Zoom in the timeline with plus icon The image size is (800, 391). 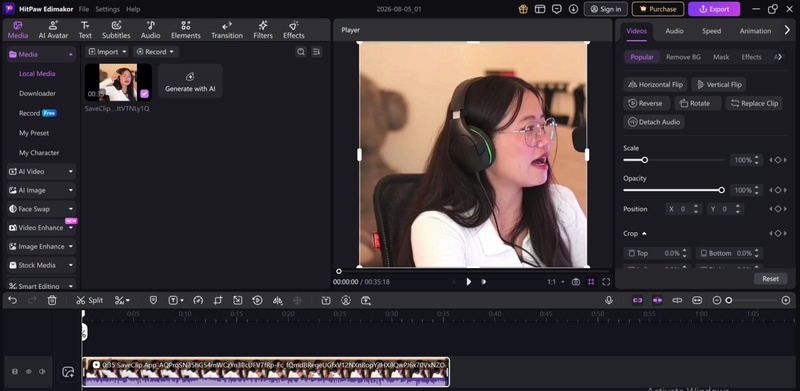coord(786,300)
